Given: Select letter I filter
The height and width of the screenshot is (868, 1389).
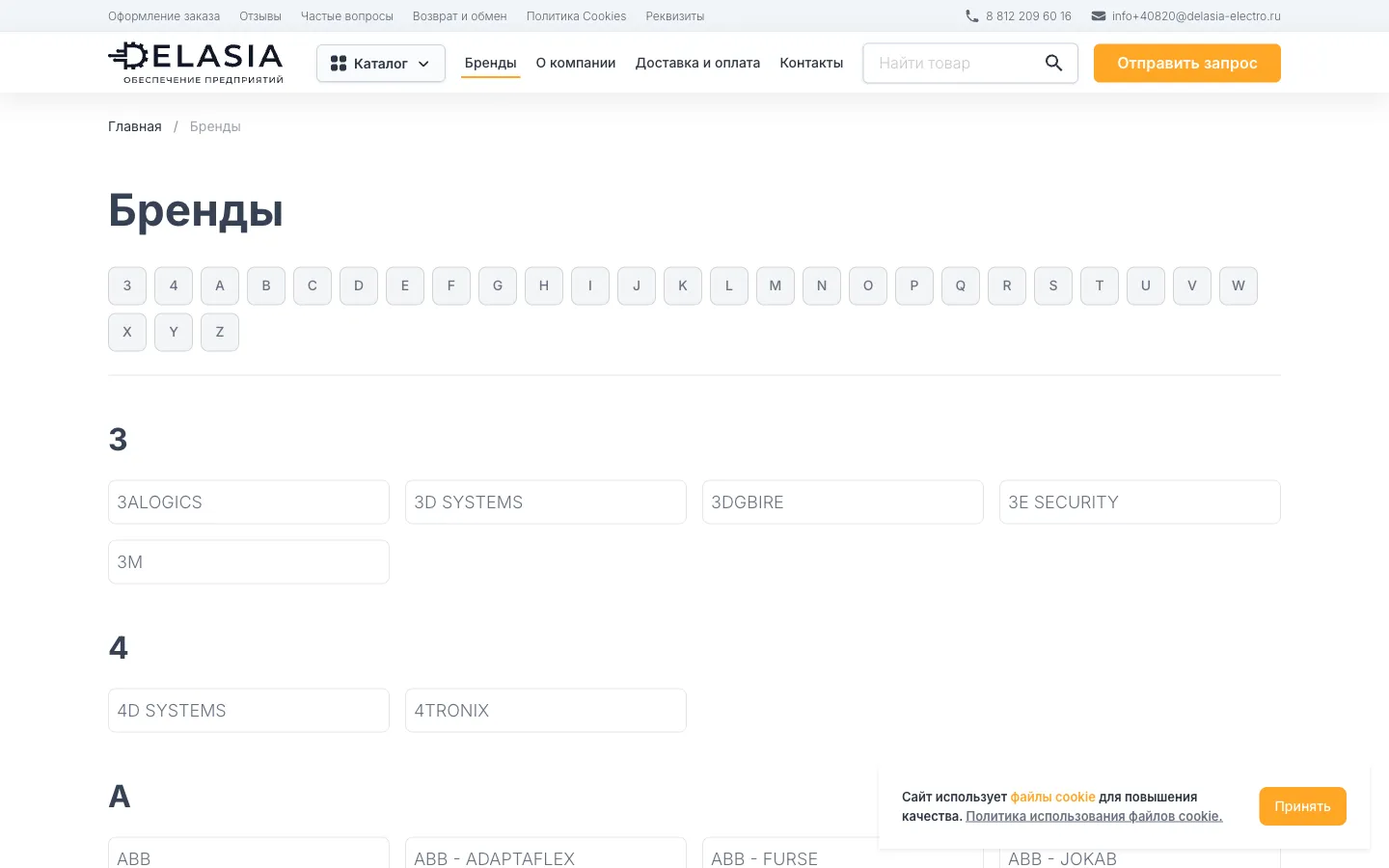Looking at the screenshot, I should coord(590,285).
